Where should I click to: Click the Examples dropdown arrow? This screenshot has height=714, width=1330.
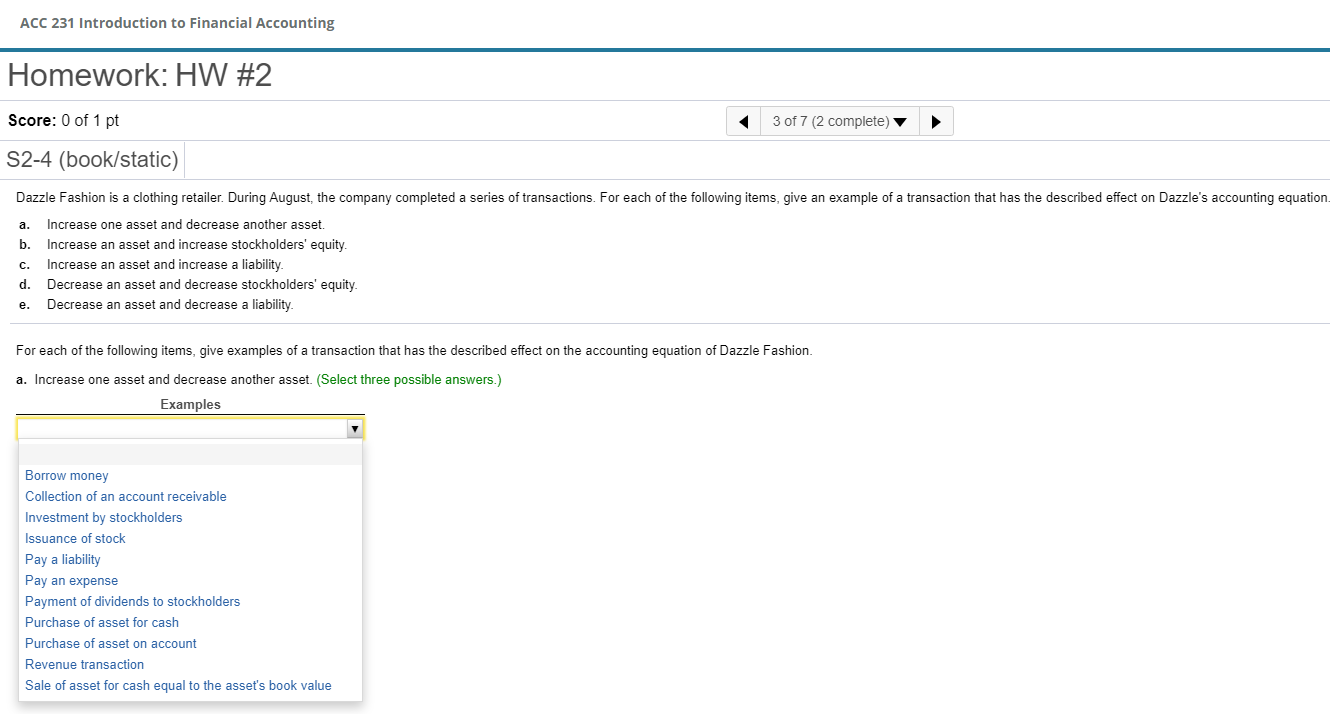354,428
